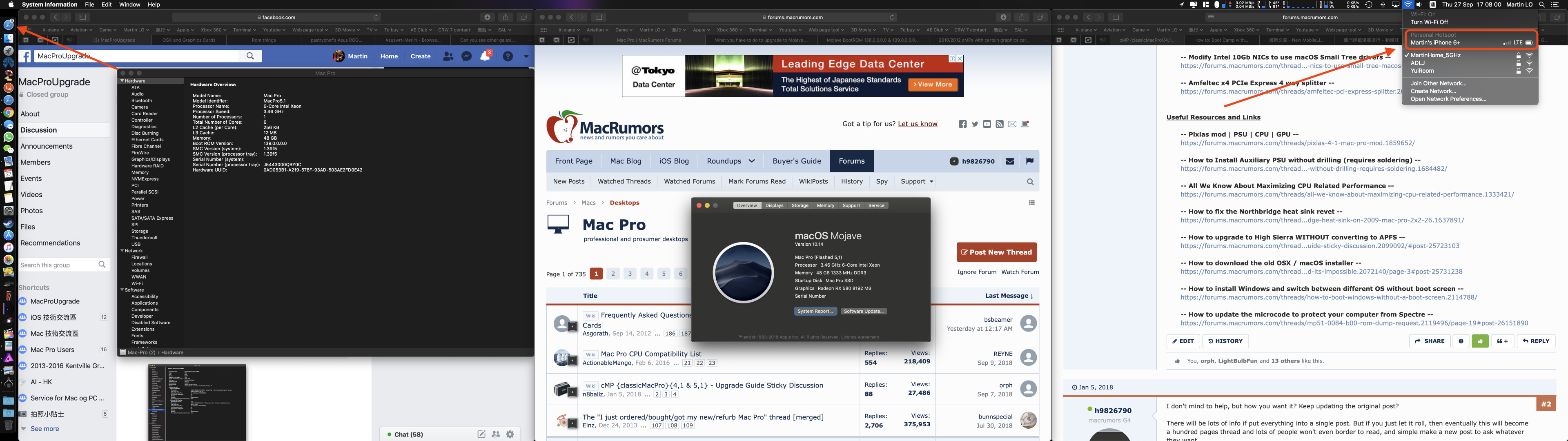Open the Window menu in menu bar
Image resolution: width=1568 pixels, height=441 pixels.
pyautogui.click(x=129, y=4)
